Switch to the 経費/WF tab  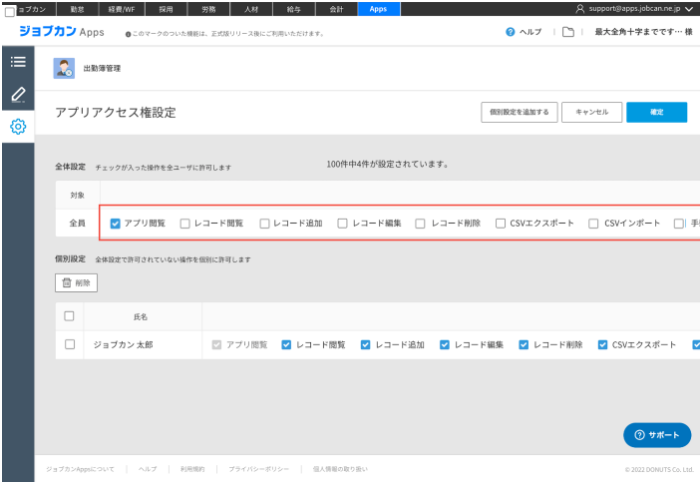tap(122, 8)
